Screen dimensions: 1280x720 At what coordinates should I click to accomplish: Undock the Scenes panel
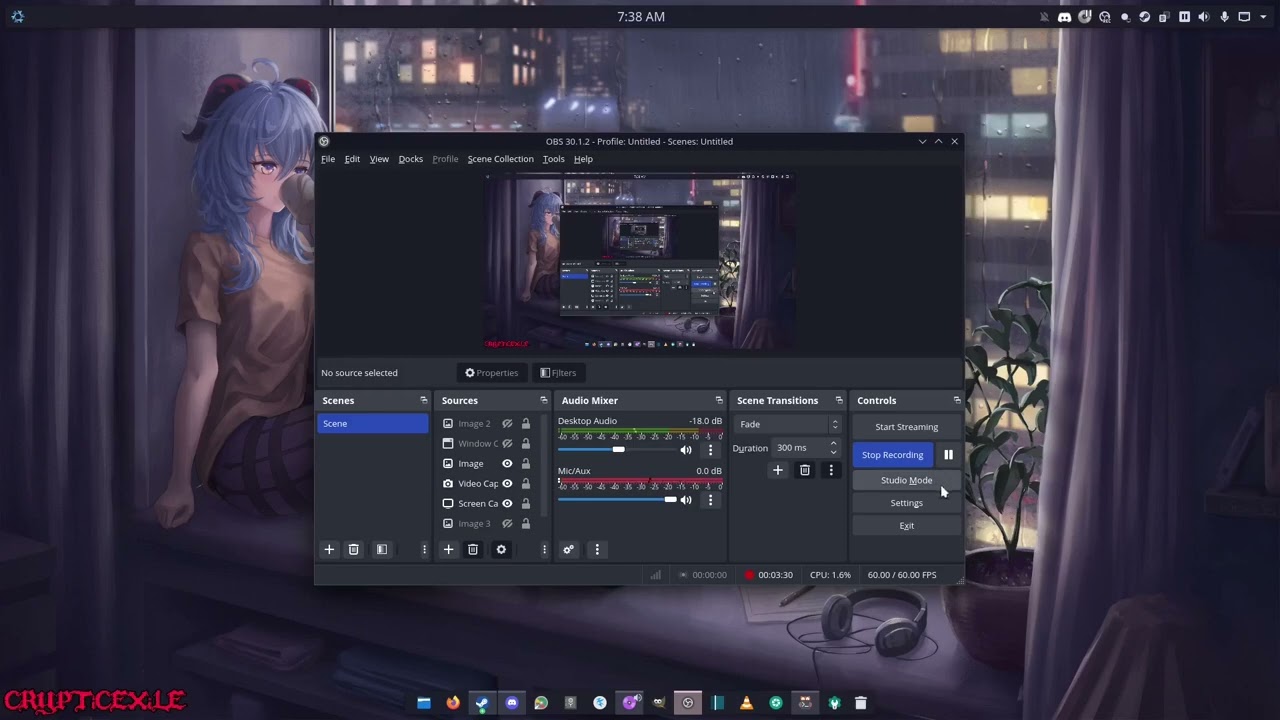click(x=423, y=401)
